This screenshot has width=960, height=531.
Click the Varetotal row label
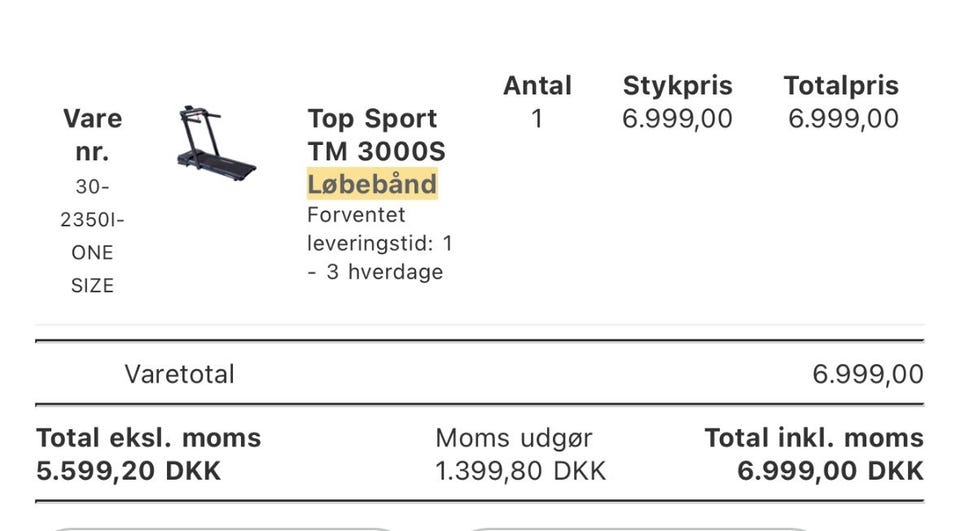179,375
